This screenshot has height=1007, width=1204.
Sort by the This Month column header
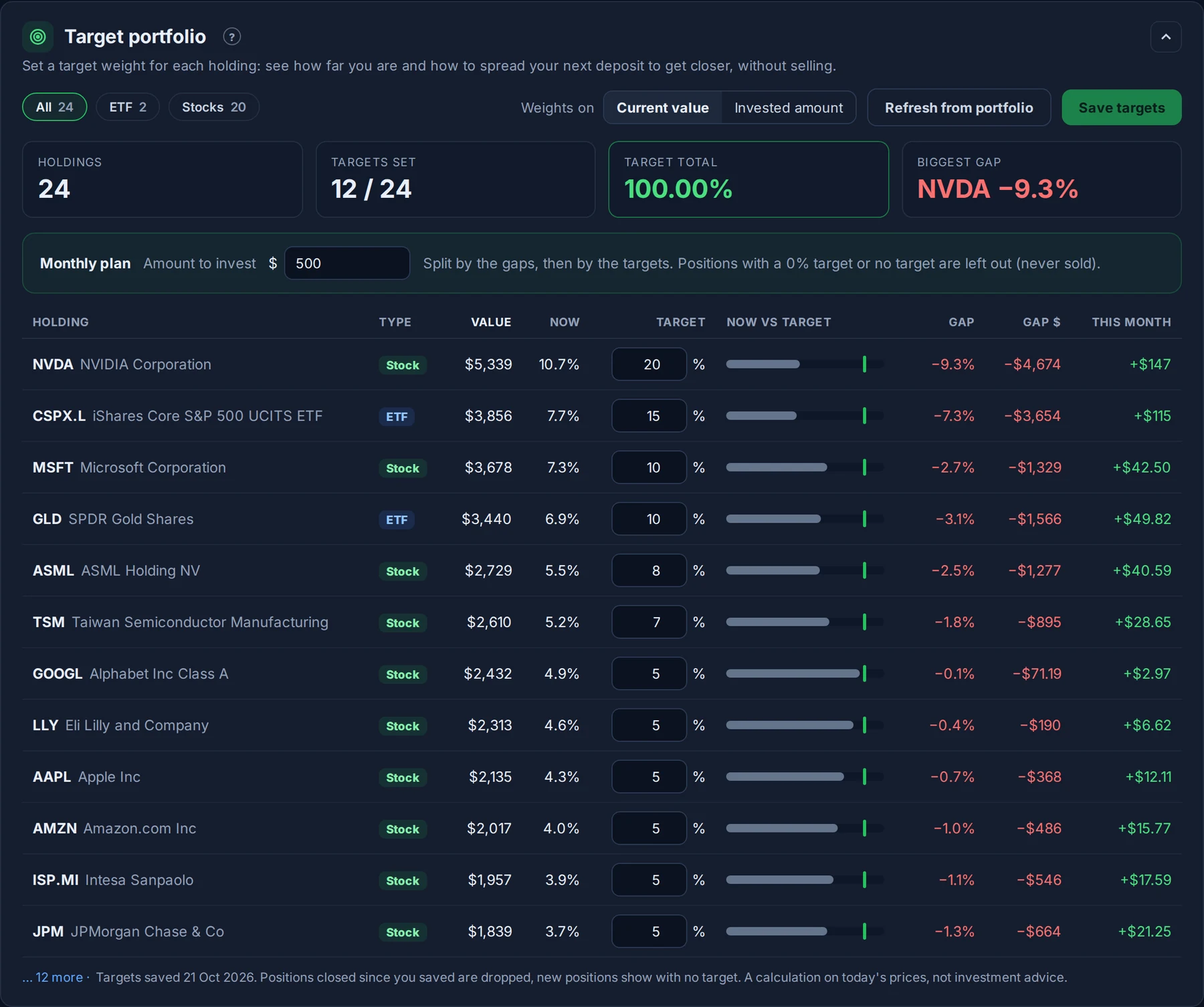coord(1132,322)
